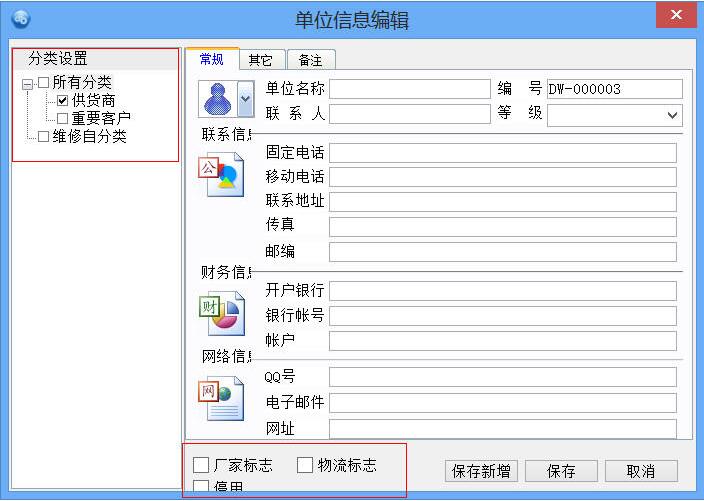Switch to the 其它 tab
704x501 pixels.
261,60
